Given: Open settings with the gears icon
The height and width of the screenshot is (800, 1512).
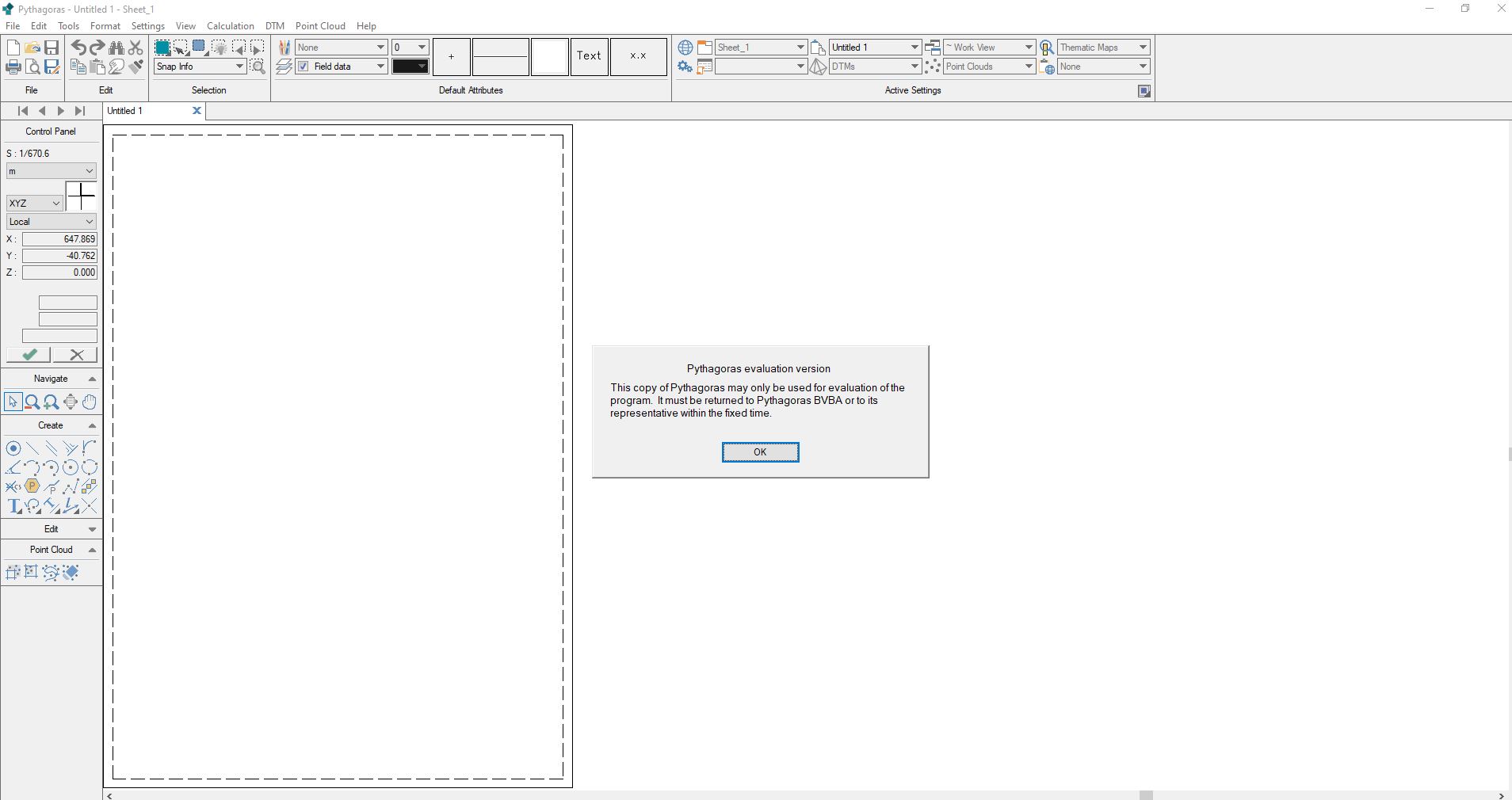Looking at the screenshot, I should (685, 67).
